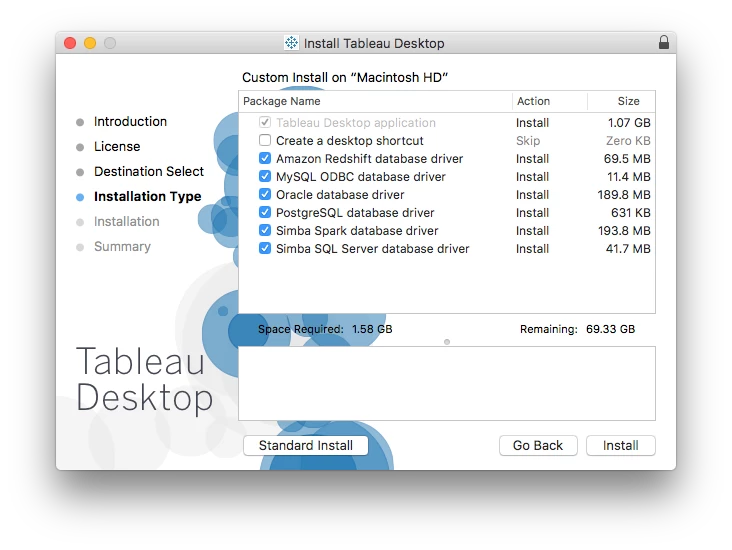Click the 189.8 MB size value
The image size is (732, 550).
coord(624,195)
